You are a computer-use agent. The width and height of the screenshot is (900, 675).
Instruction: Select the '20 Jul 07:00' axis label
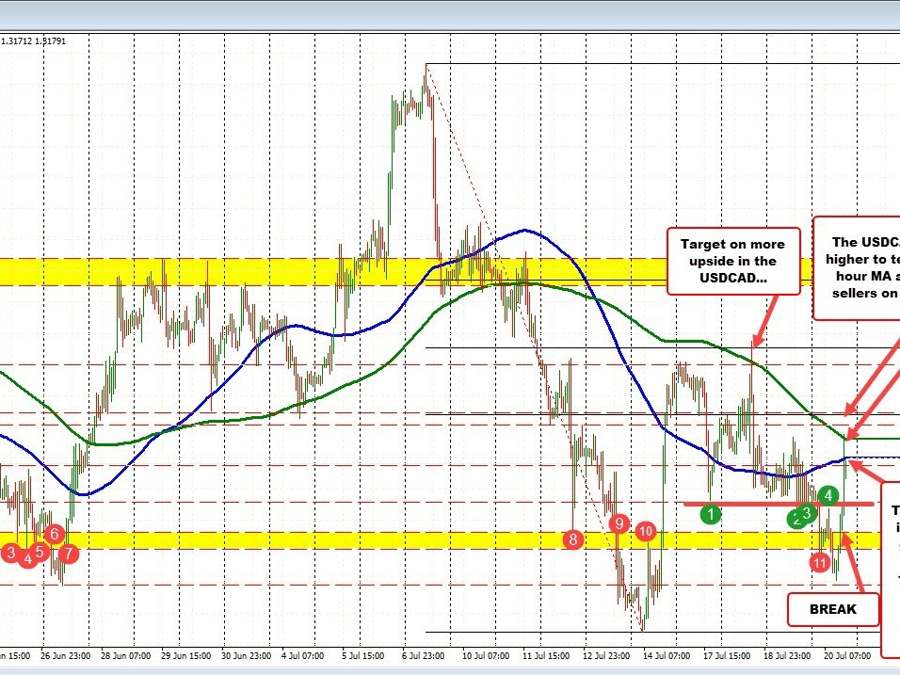(847, 655)
